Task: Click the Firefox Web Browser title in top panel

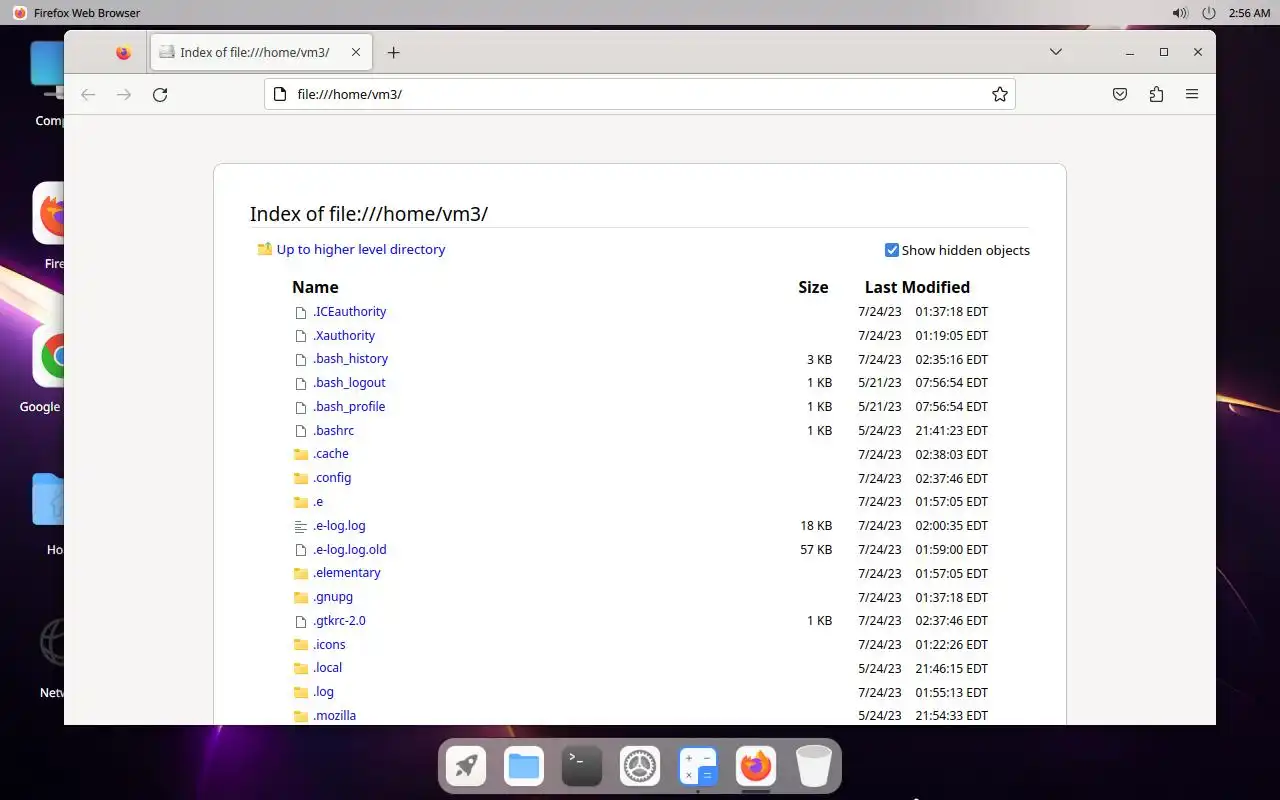Action: click(87, 13)
